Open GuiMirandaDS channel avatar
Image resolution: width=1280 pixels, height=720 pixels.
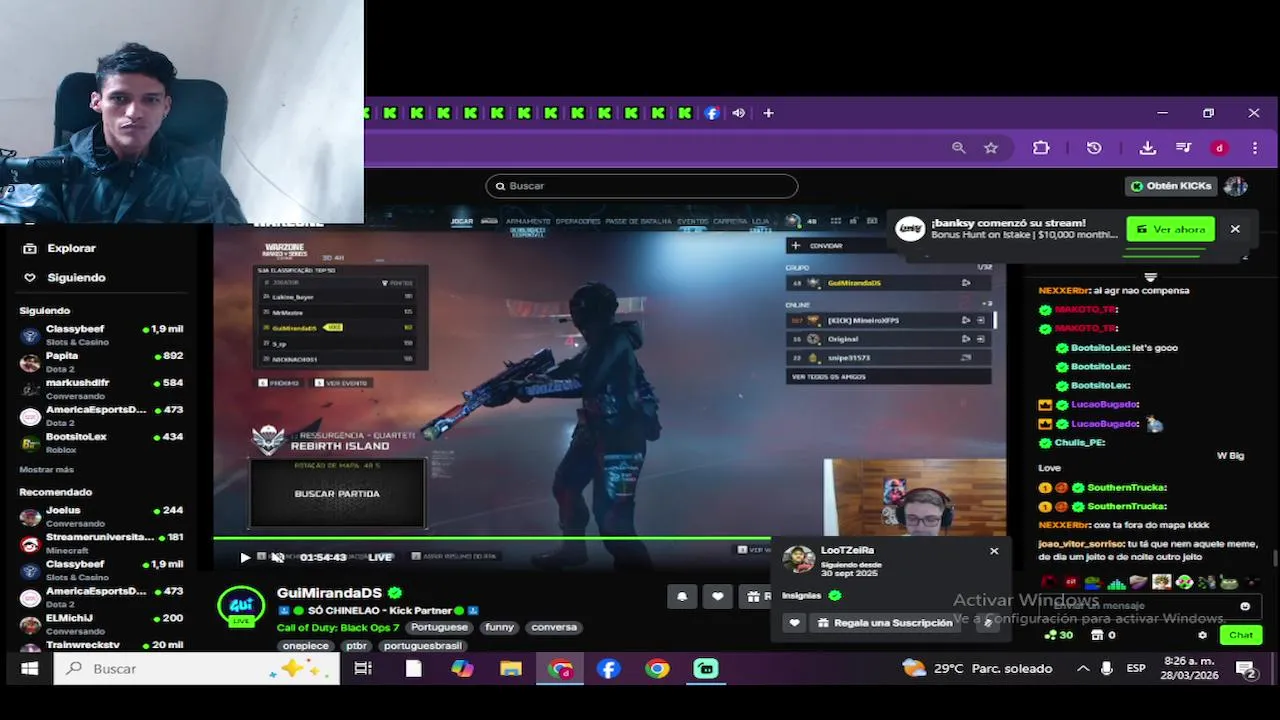tap(241, 606)
